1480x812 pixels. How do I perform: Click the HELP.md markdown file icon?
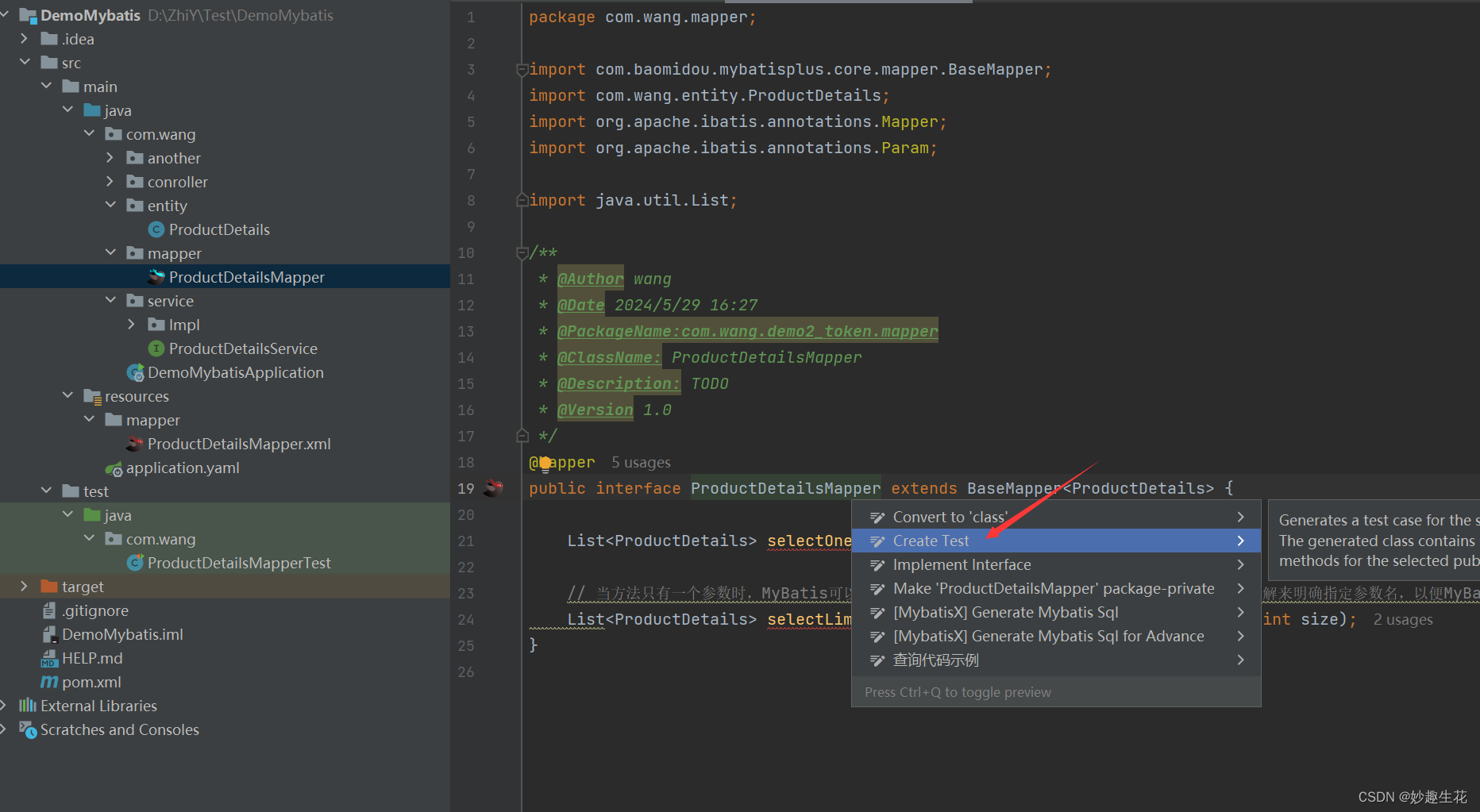[49, 658]
